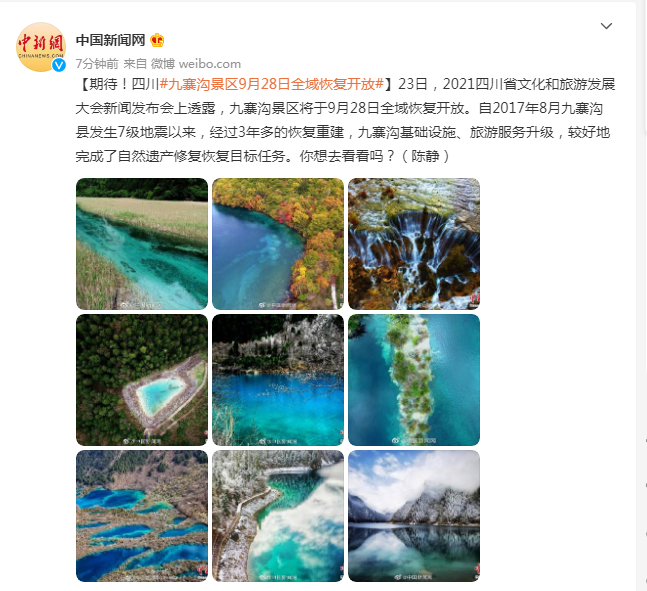Click the post body text about 九寨沟
The height and width of the screenshot is (591, 647).
(x=345, y=120)
